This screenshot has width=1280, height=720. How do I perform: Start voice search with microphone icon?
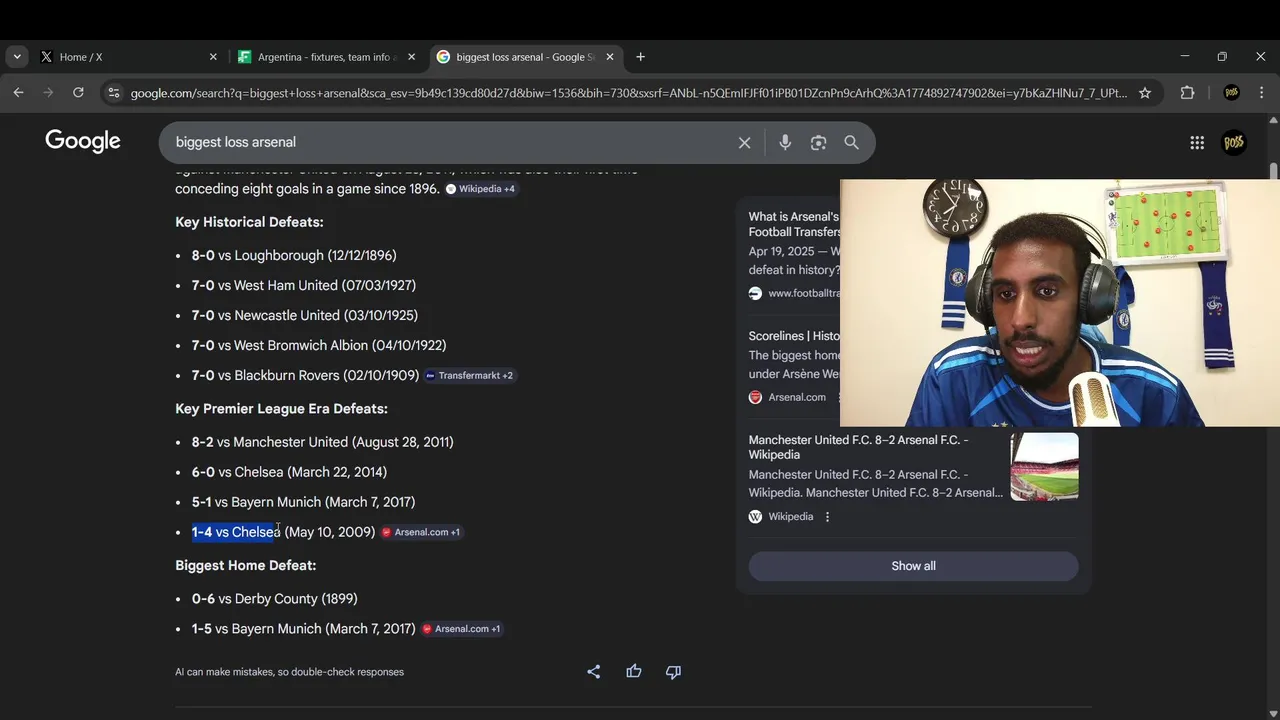(x=785, y=143)
